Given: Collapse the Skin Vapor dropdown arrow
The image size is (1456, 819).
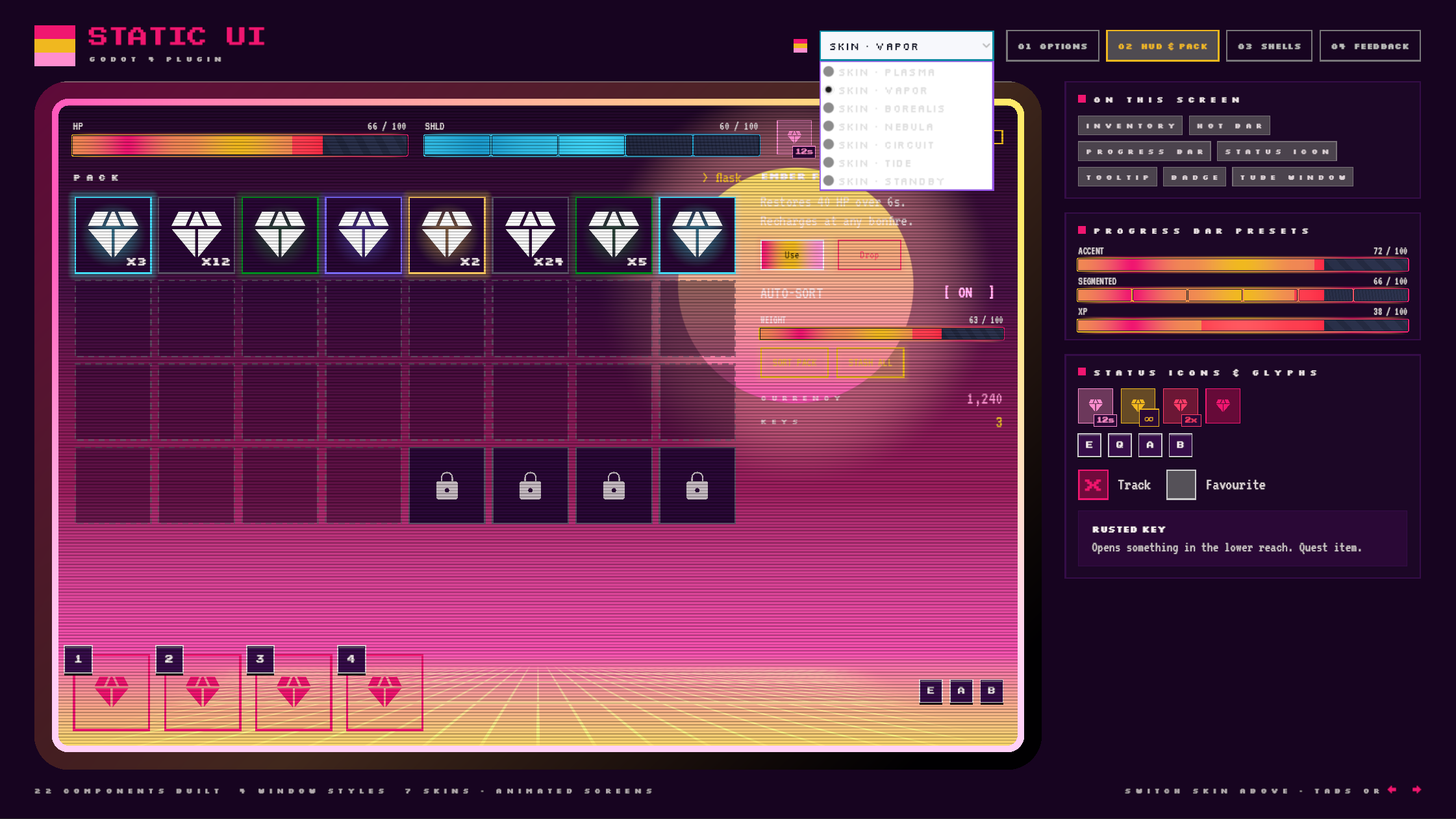Looking at the screenshot, I should click(985, 46).
